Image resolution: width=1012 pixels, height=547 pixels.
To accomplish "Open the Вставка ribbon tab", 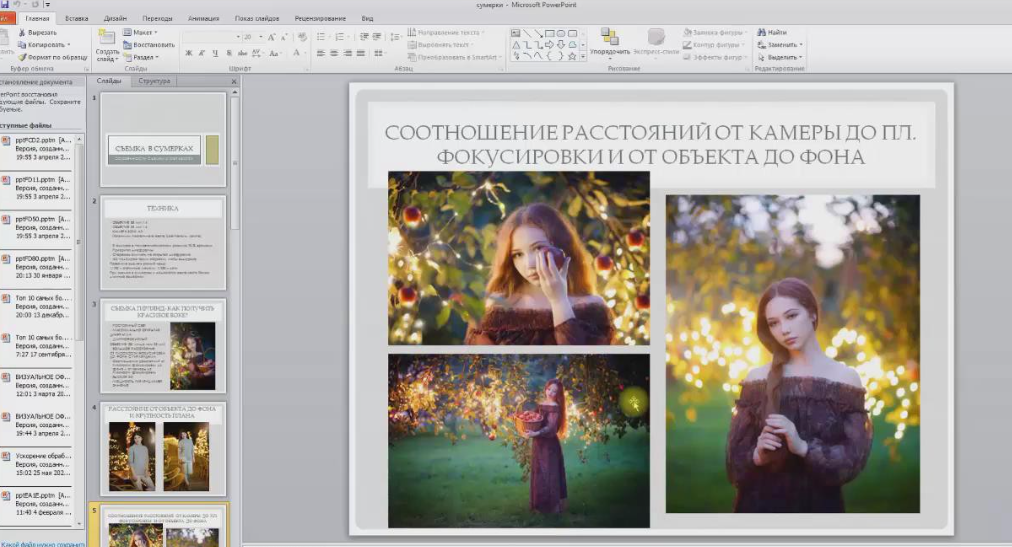I will pyautogui.click(x=76, y=18).
